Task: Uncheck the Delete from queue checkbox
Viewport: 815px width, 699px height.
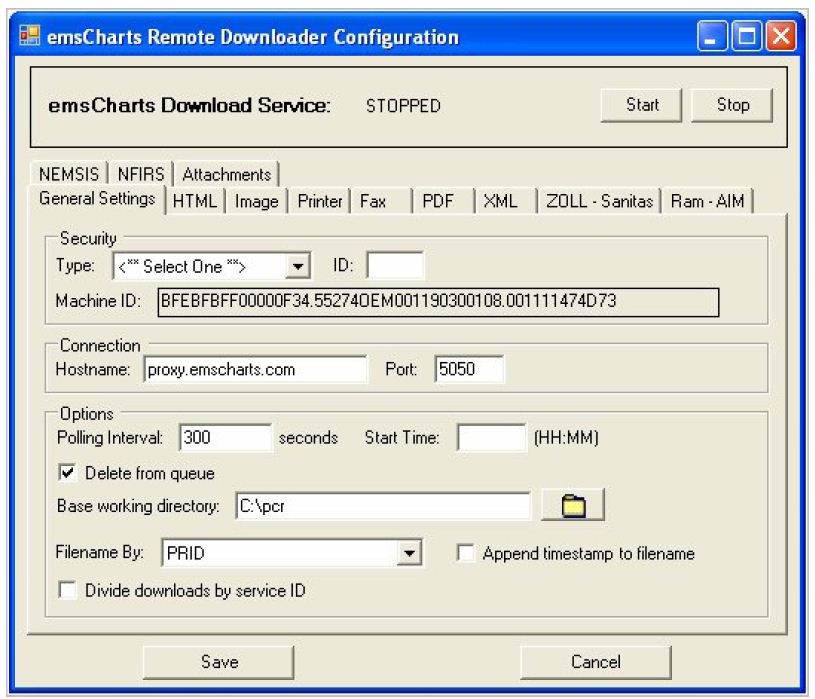Action: [68, 473]
